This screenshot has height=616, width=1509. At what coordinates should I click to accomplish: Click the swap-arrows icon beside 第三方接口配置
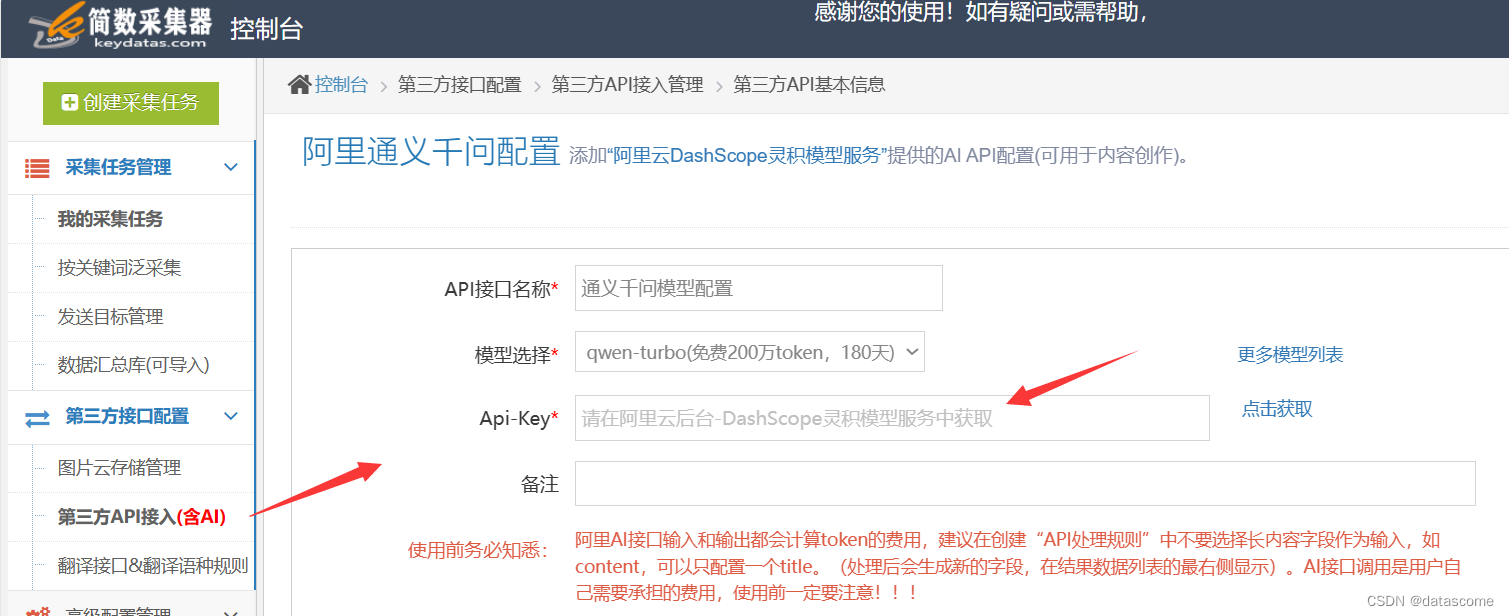(x=37, y=418)
